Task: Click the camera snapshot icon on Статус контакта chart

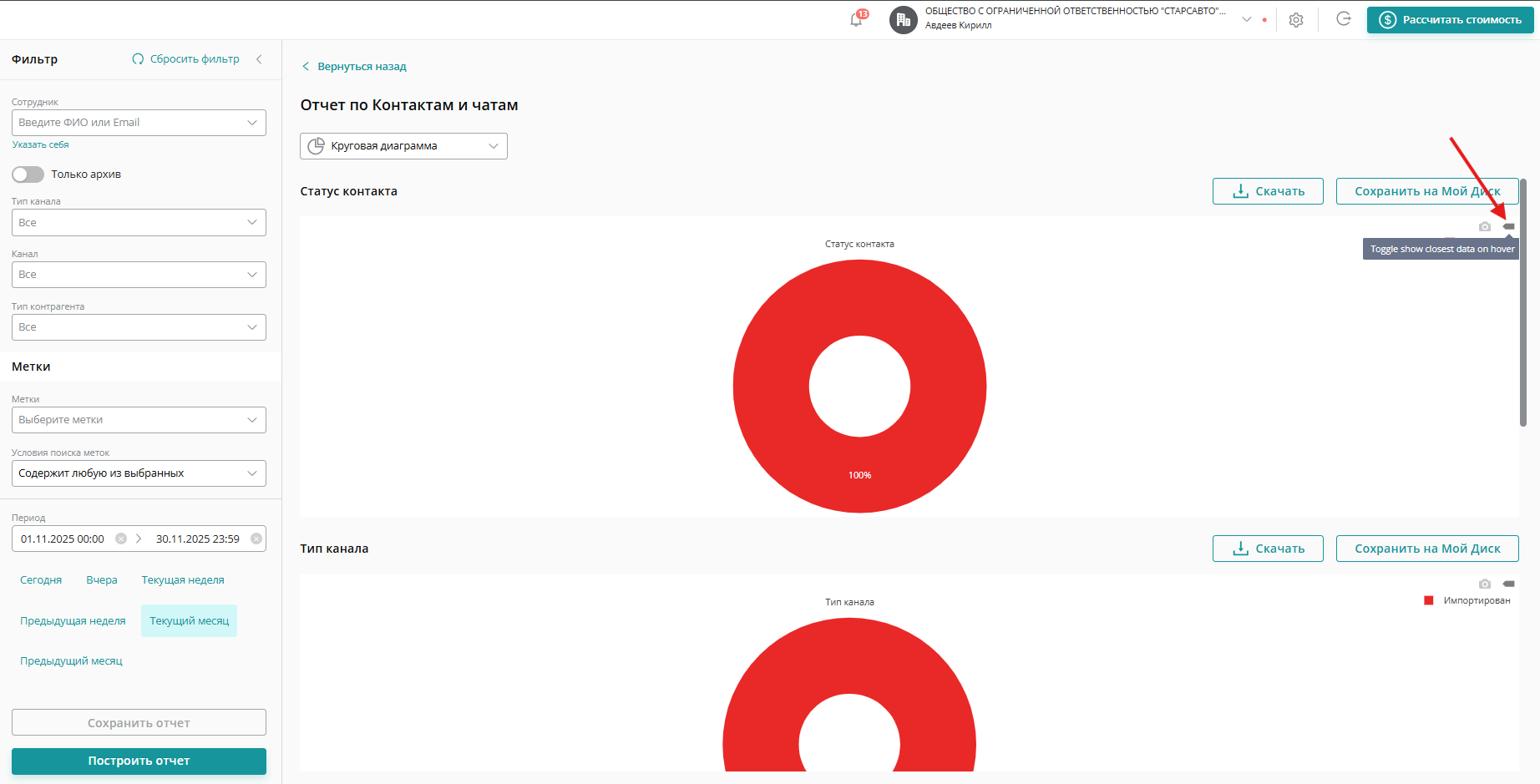Action: (1485, 226)
